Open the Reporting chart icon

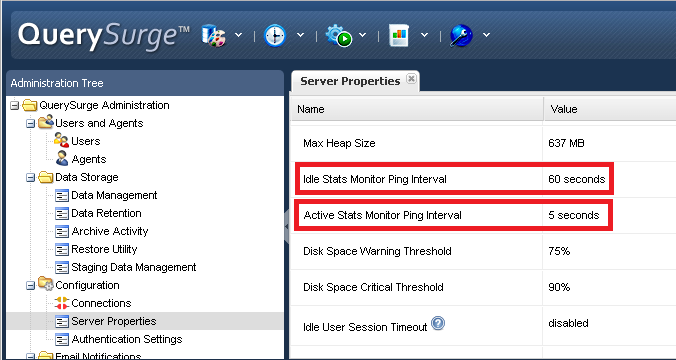[x=399, y=35]
